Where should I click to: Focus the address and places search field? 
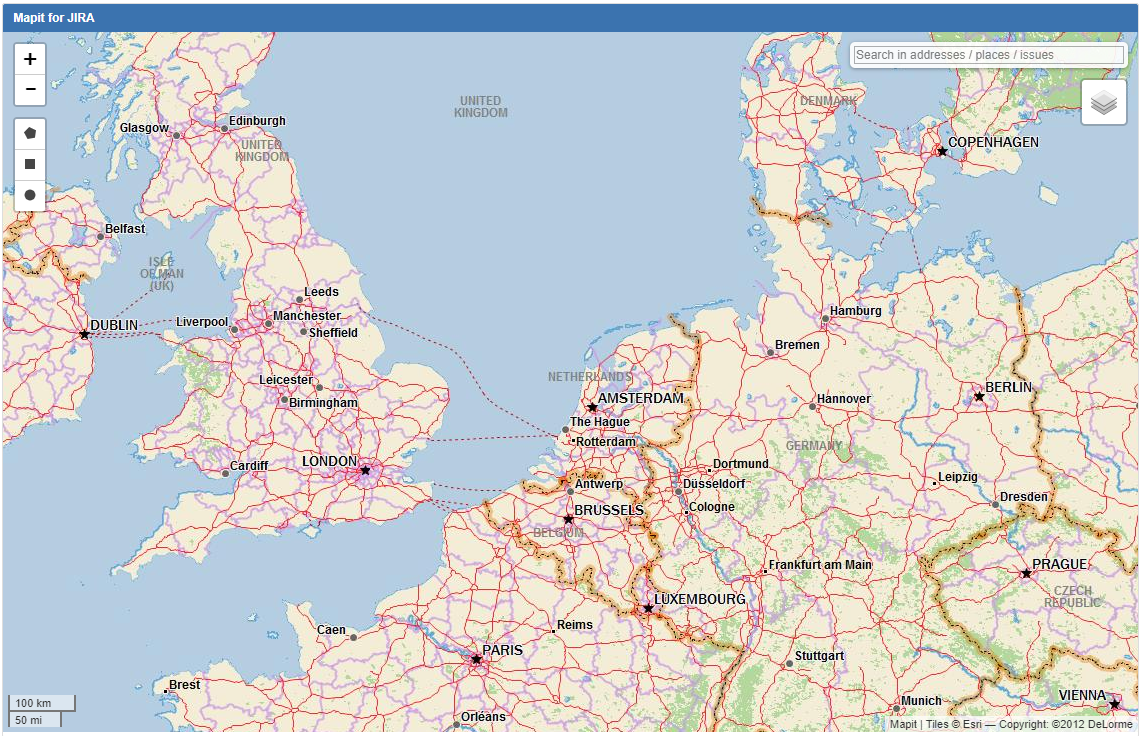pos(988,55)
